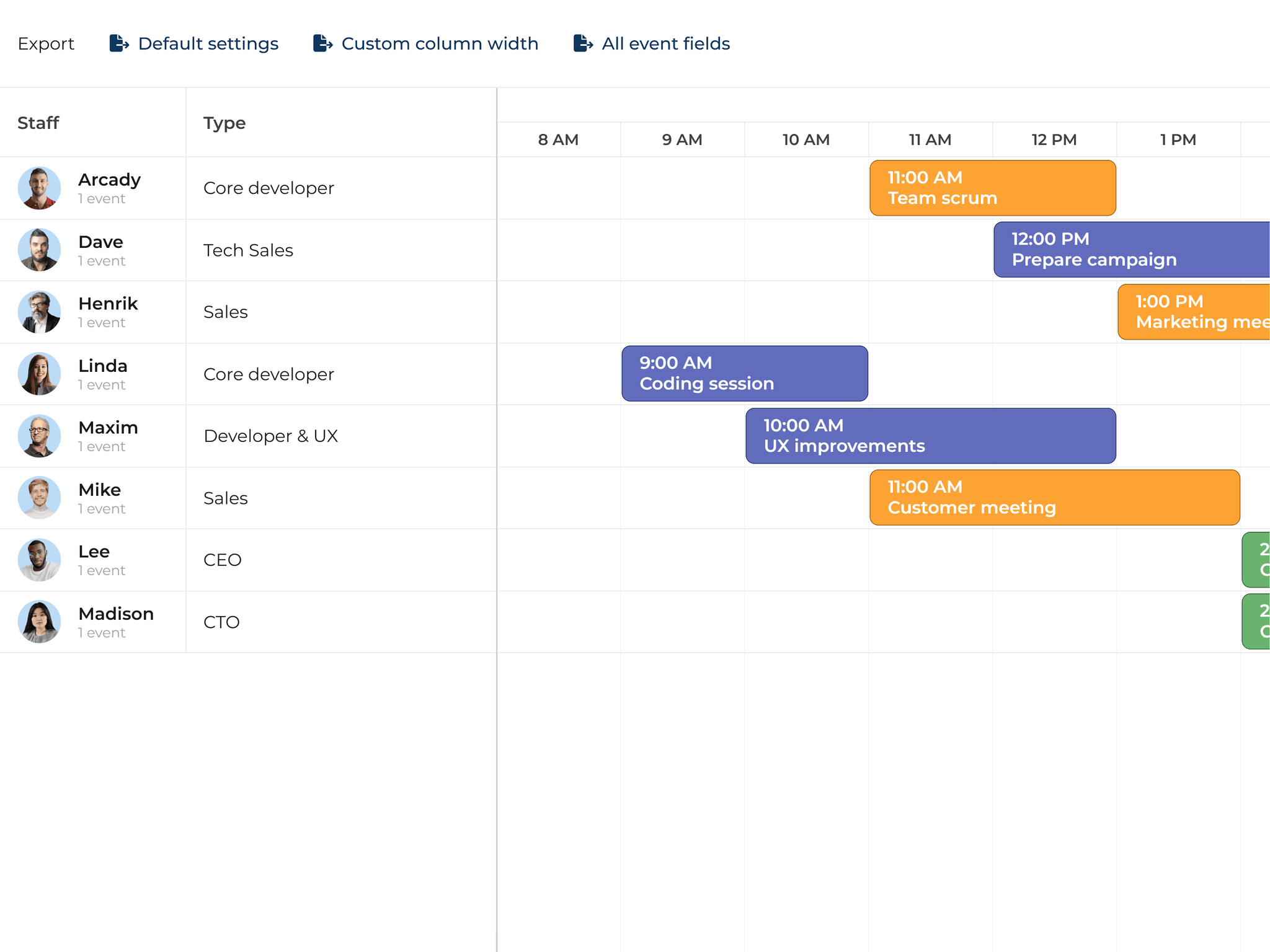
Task: Click the Default settings export link
Action: tap(208, 43)
